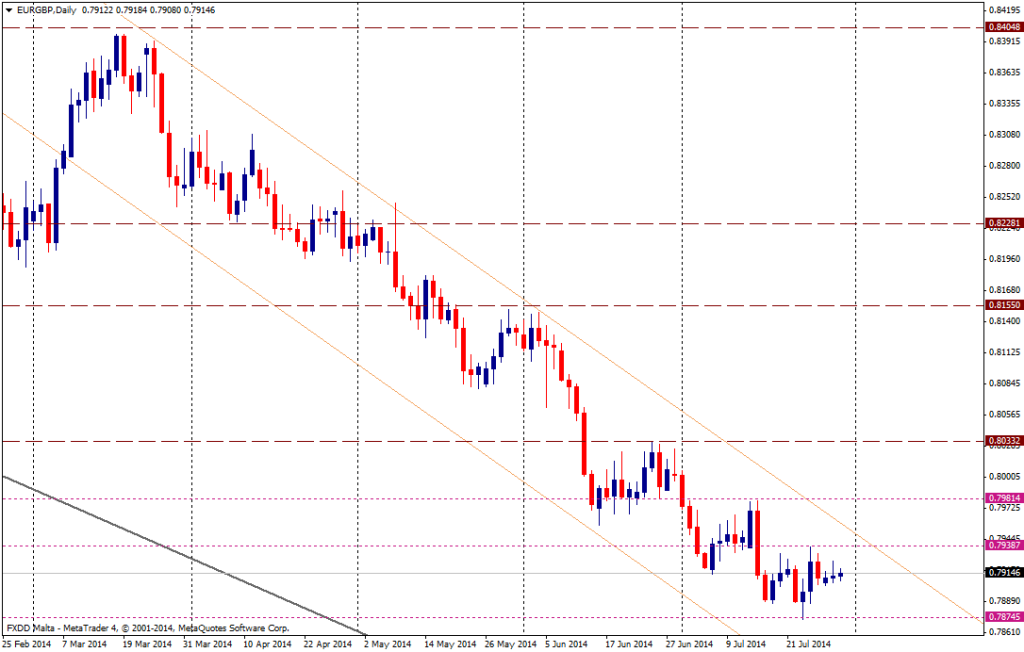This screenshot has height=652, width=1024.
Task: Click the triangle arrow beside EURGBP,Daily
Action: click(8, 9)
